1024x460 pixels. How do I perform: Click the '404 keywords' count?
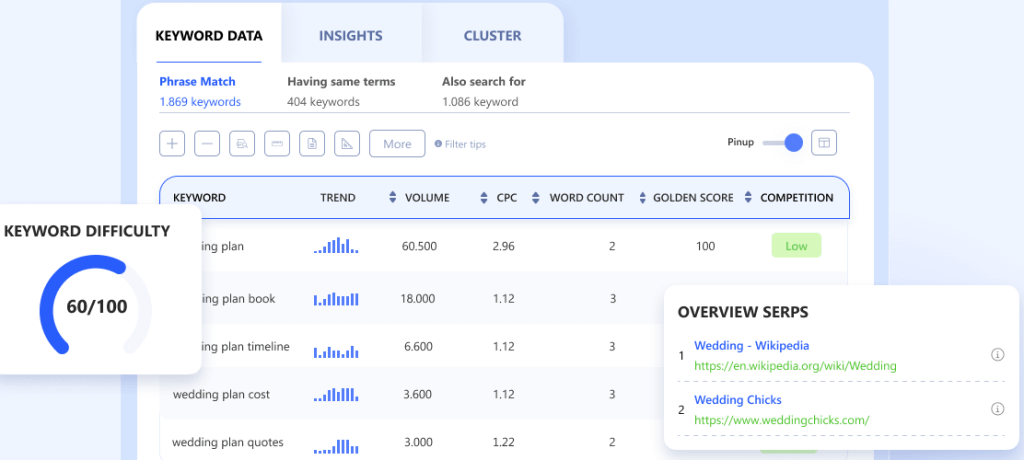coord(323,102)
